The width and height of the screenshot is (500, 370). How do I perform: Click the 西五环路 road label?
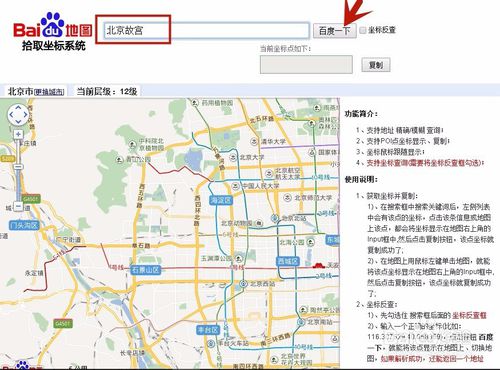pyautogui.click(x=142, y=195)
